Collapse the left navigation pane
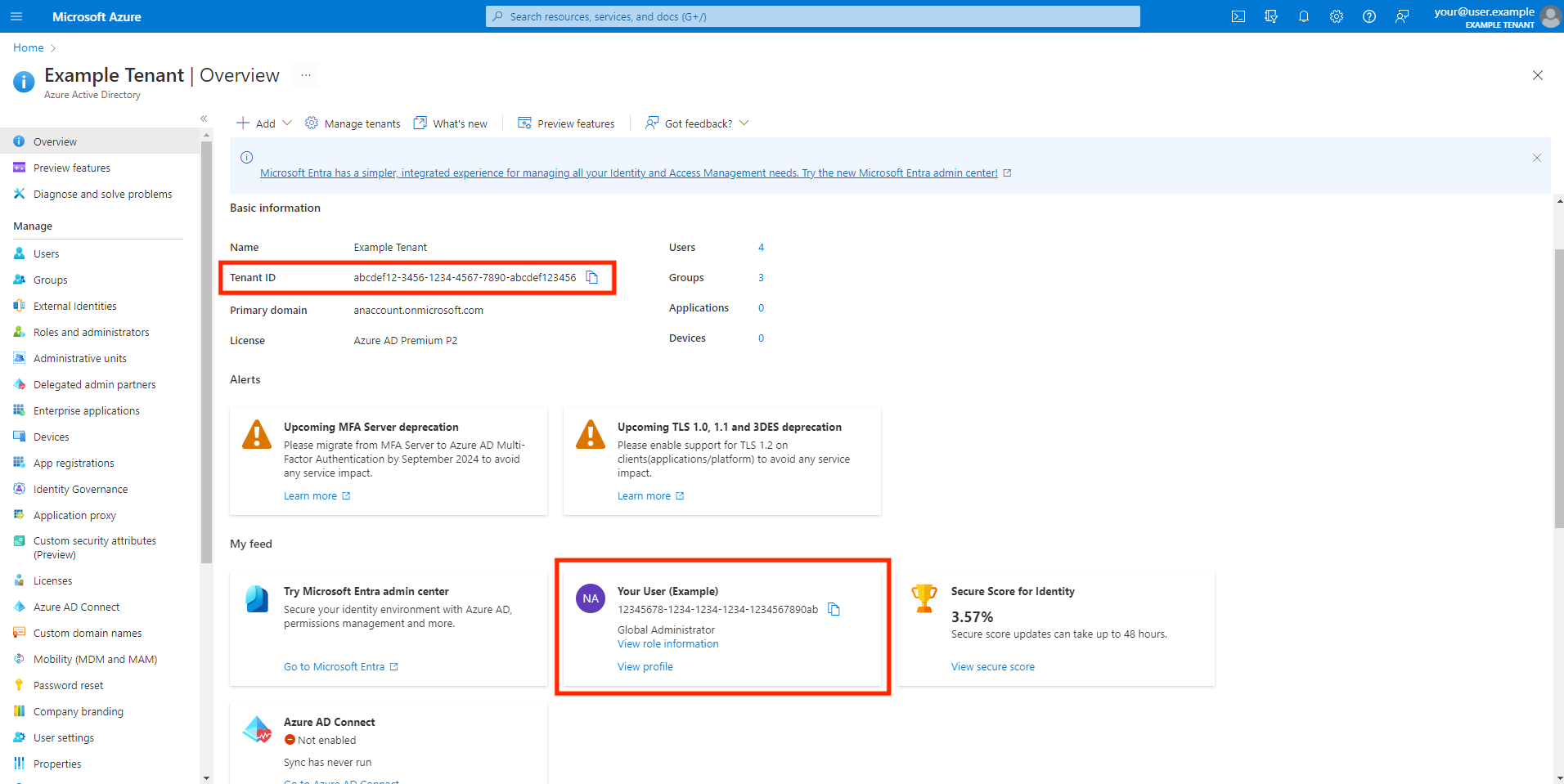The width and height of the screenshot is (1564, 784). click(204, 118)
